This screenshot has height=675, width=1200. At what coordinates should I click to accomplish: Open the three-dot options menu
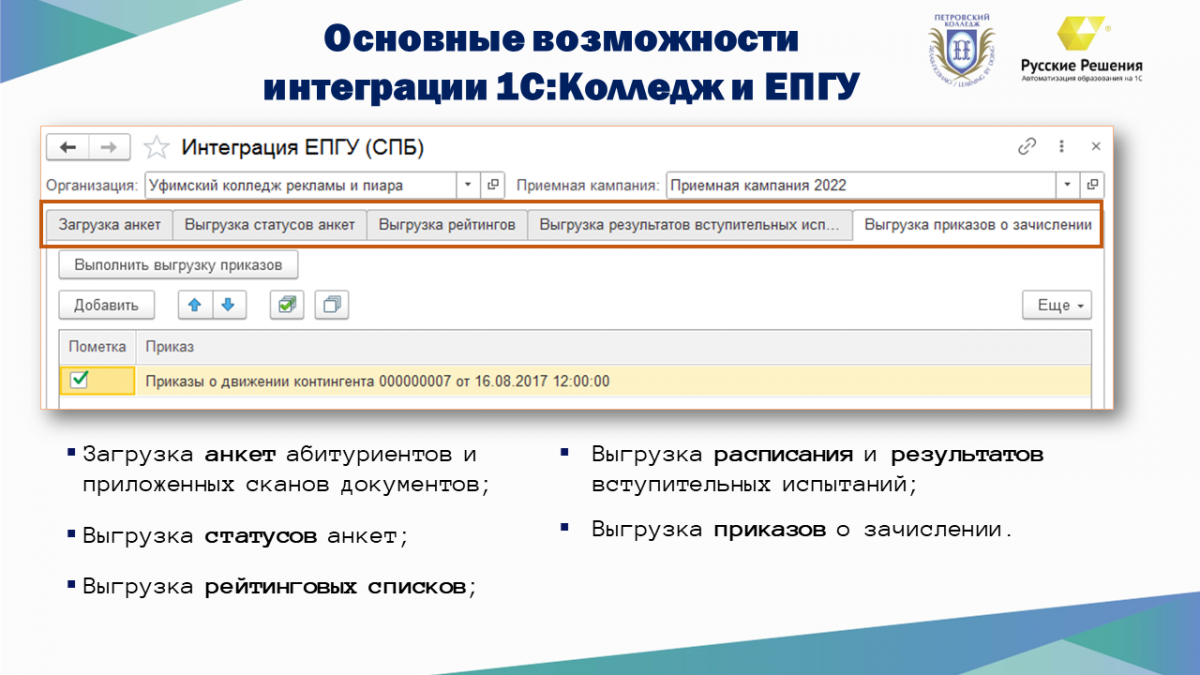pyautogui.click(x=1062, y=147)
